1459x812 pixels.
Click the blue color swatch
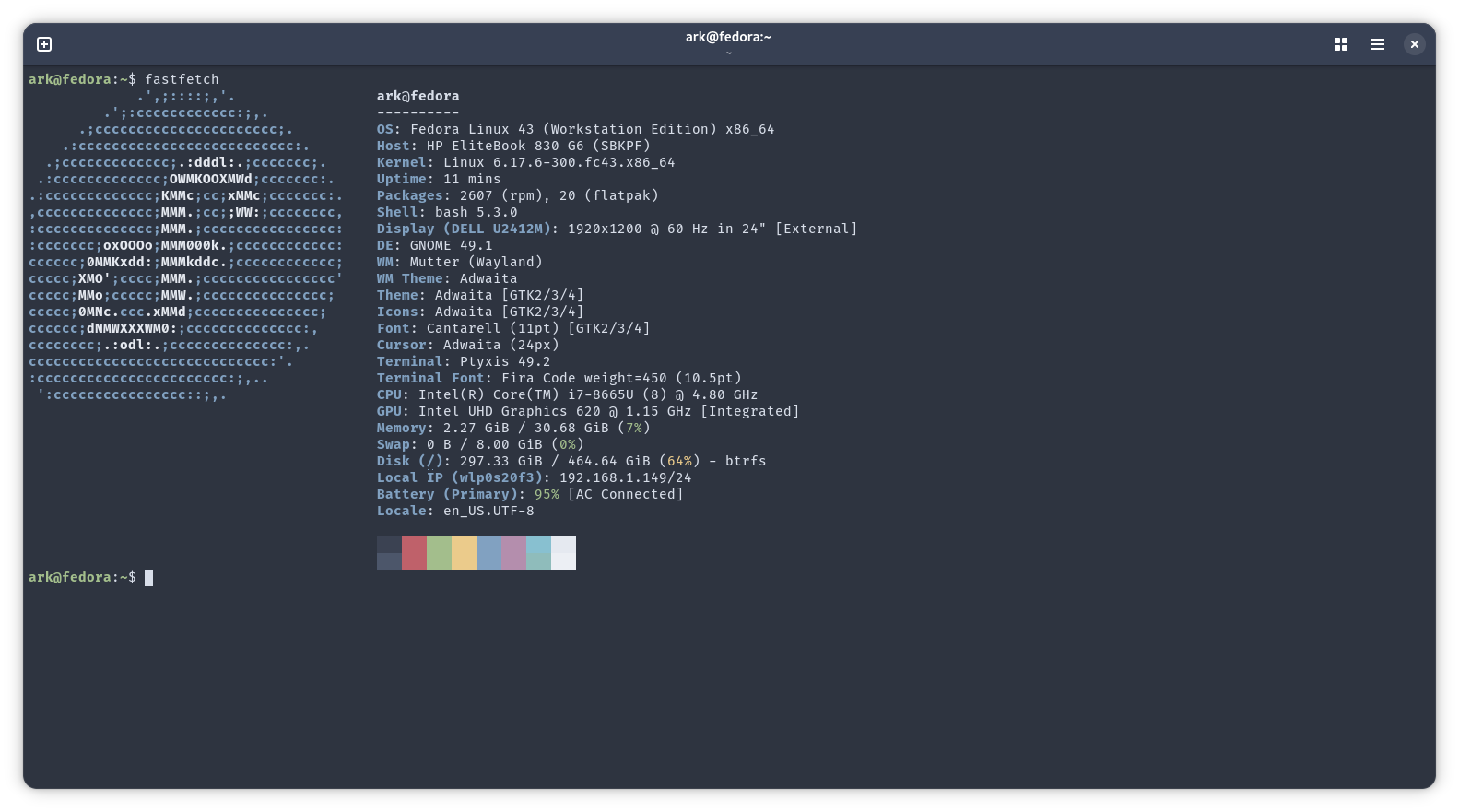pyautogui.click(x=488, y=553)
